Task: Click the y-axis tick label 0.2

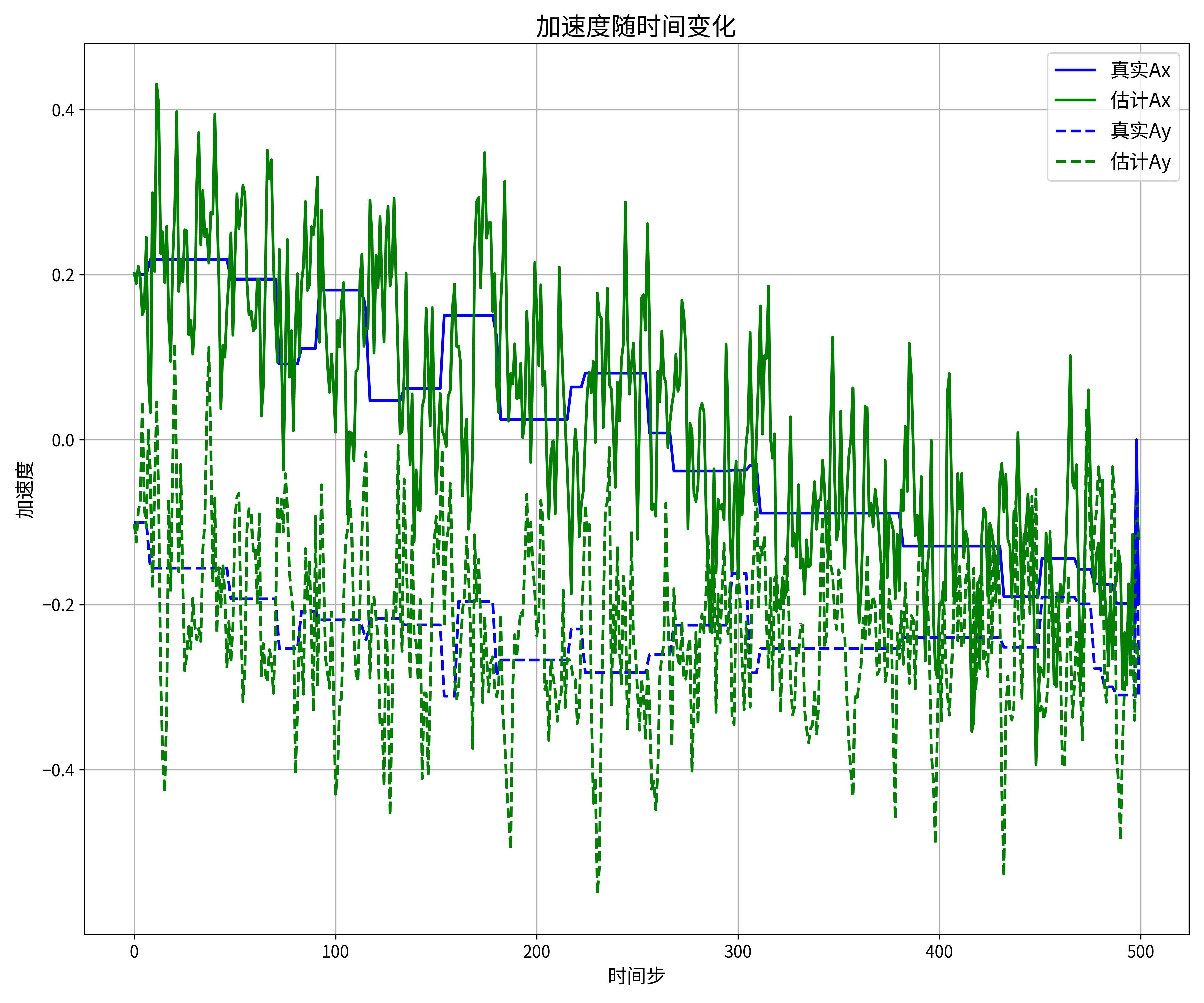Action: 63,275
